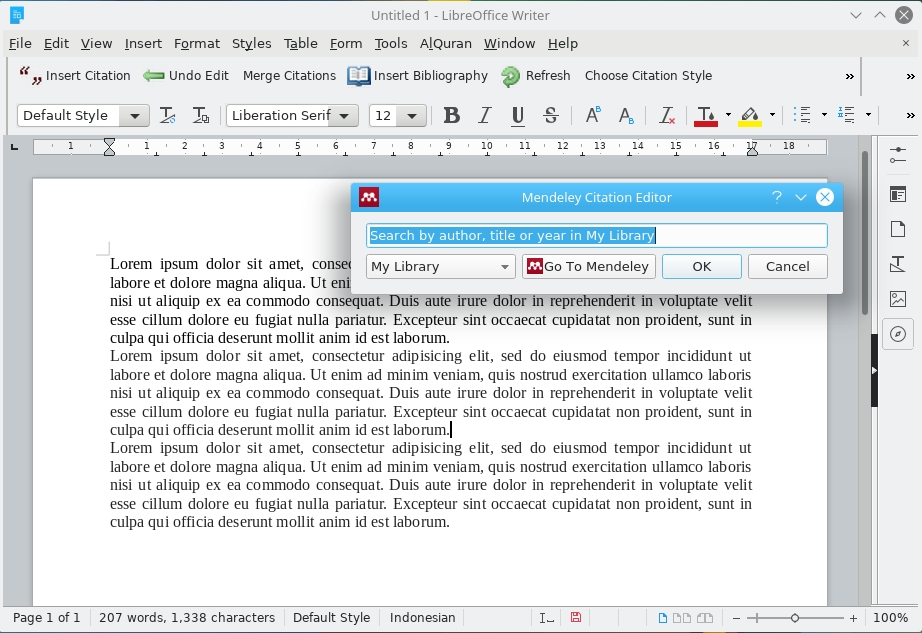
Task: Open the AlQuran menu
Action: (445, 43)
